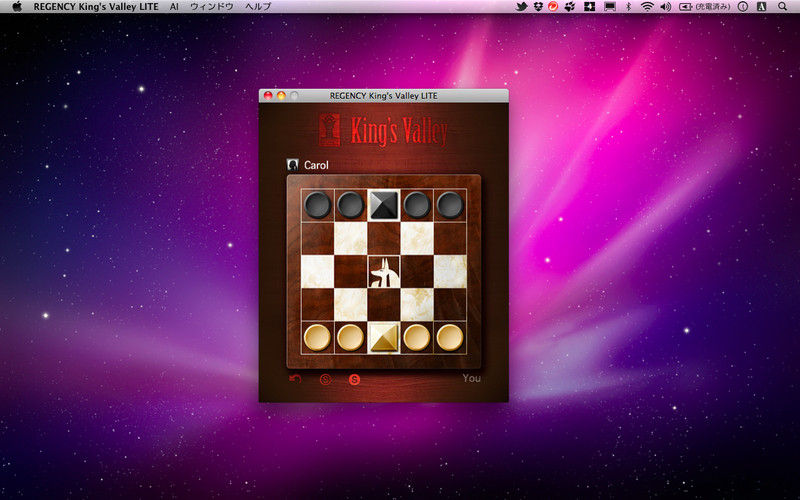The width and height of the screenshot is (800, 500).
Task: Select the gold soldier just left of gold king
Action: [351, 338]
